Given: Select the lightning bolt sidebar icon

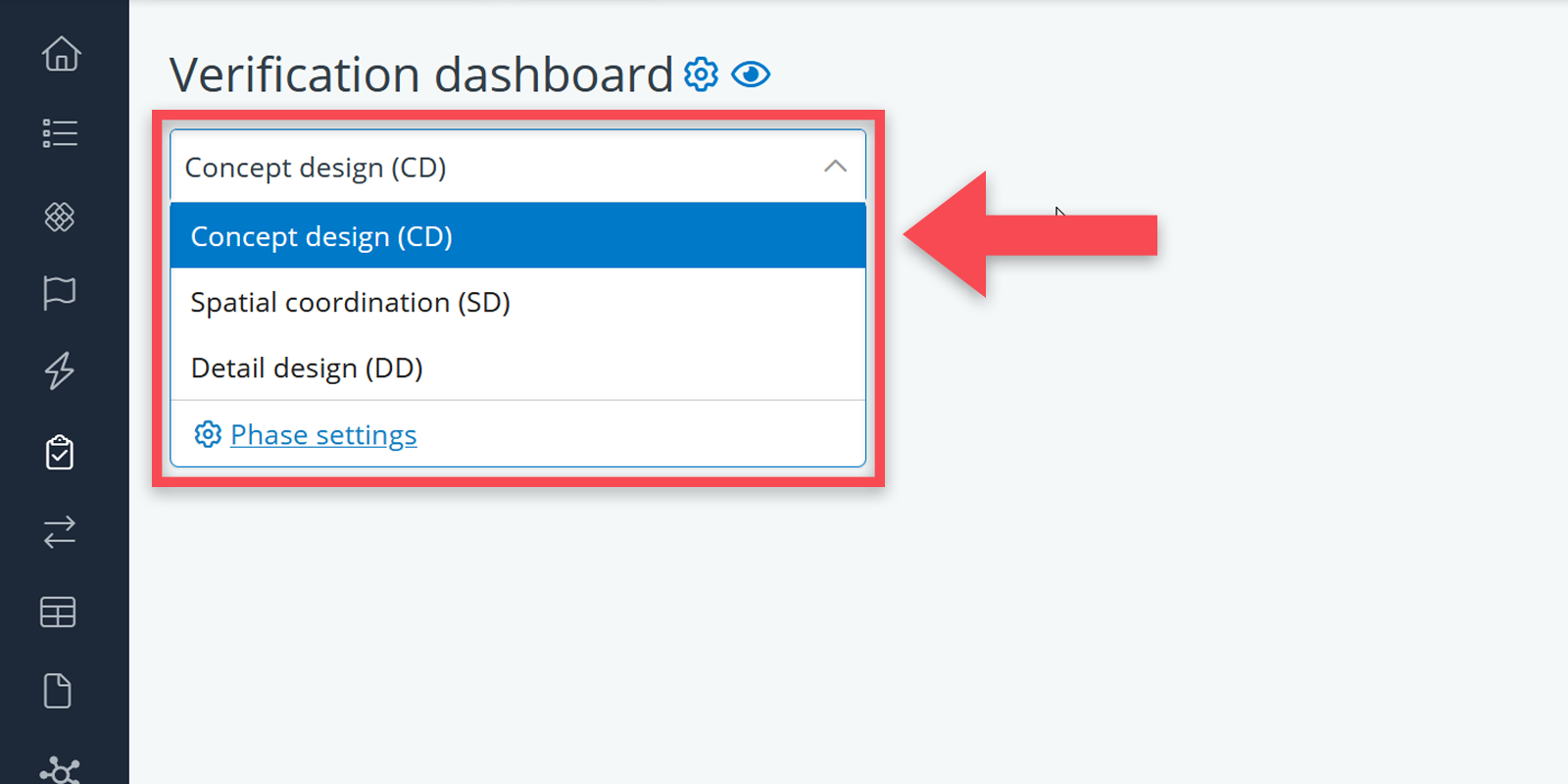Looking at the screenshot, I should point(60,370).
